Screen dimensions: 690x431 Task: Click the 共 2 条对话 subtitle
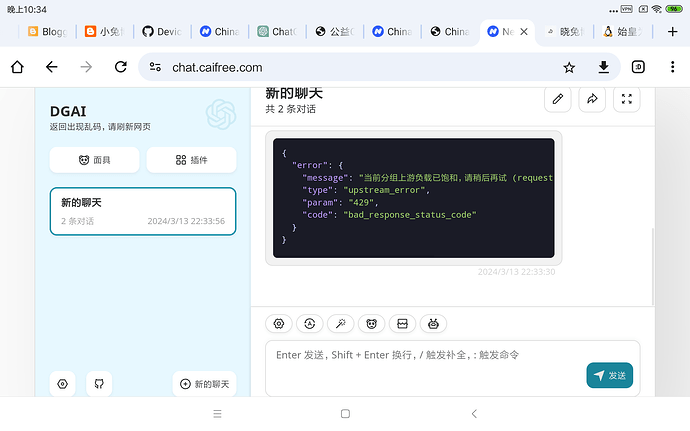[290, 109]
